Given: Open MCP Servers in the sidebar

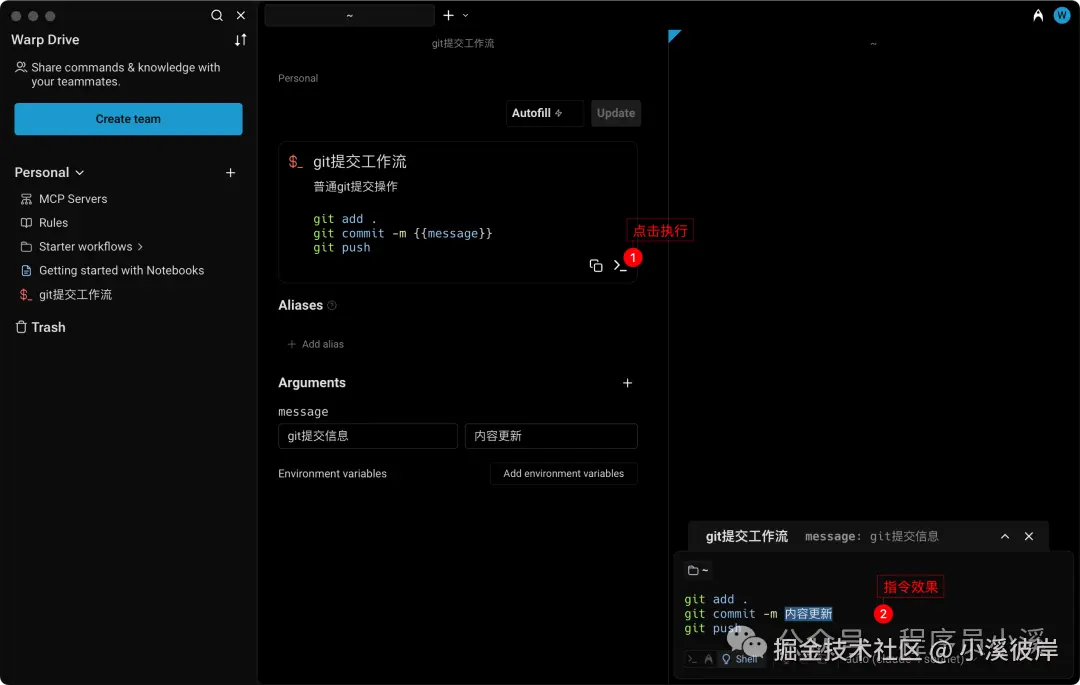Looking at the screenshot, I should click(x=72, y=199).
